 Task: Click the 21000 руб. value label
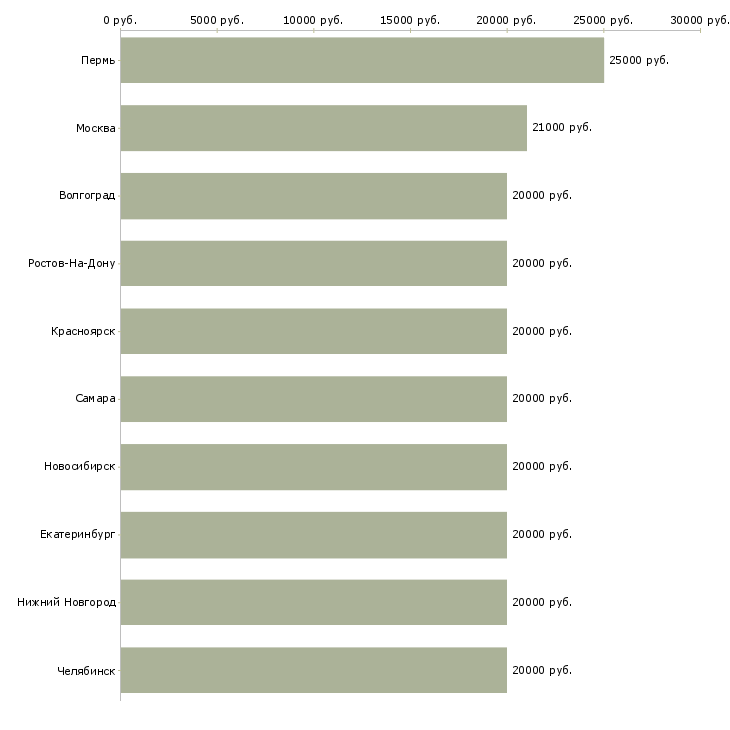pos(561,128)
